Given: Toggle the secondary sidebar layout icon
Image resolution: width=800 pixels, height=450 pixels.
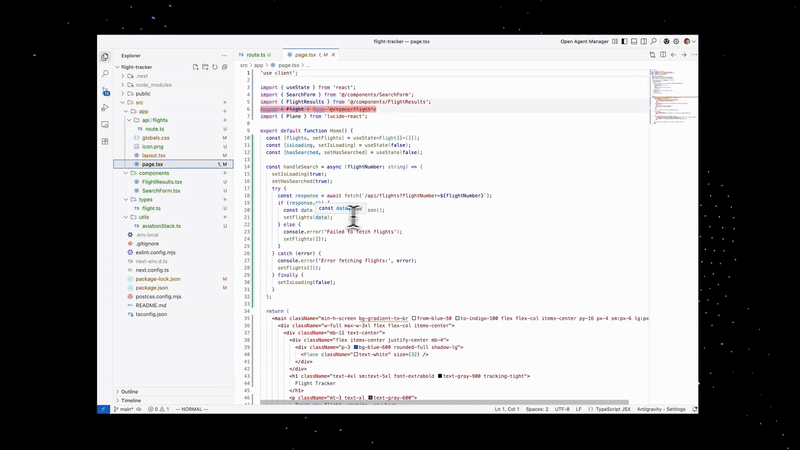Looking at the screenshot, I should click(x=643, y=41).
